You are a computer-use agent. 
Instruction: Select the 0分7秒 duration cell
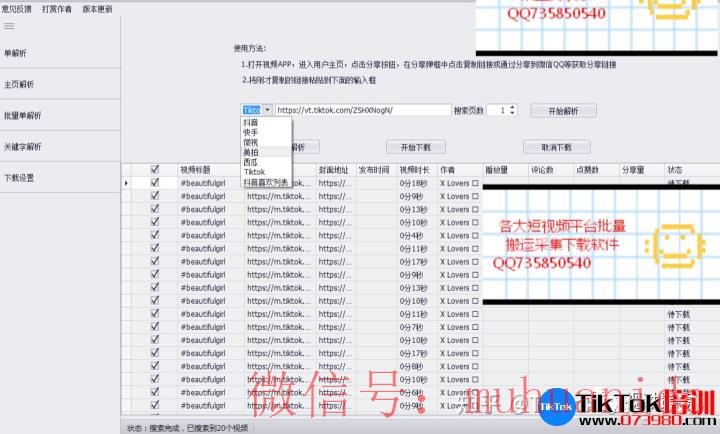pyautogui.click(x=417, y=327)
